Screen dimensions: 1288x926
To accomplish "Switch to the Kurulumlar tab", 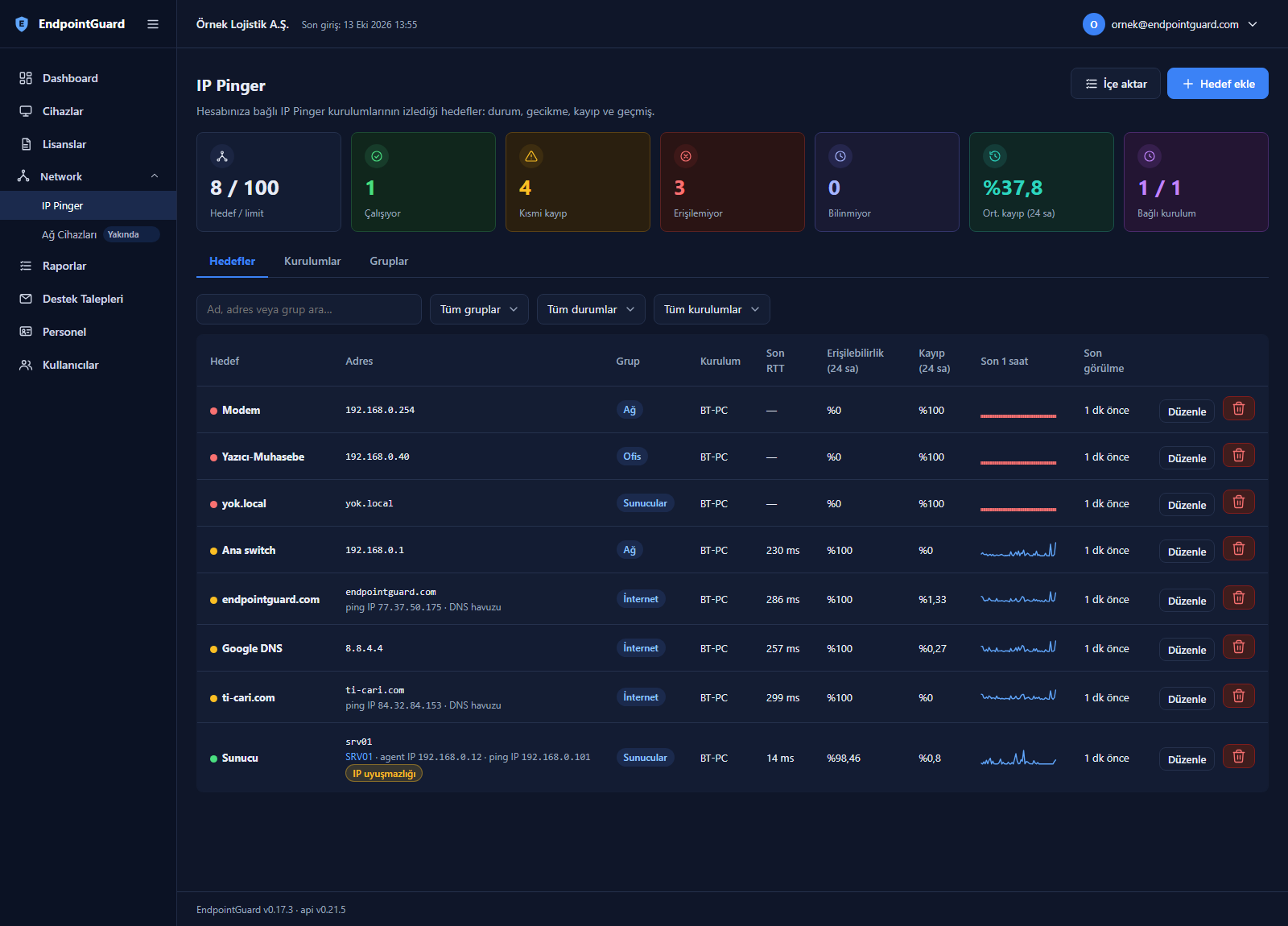I will [x=312, y=261].
